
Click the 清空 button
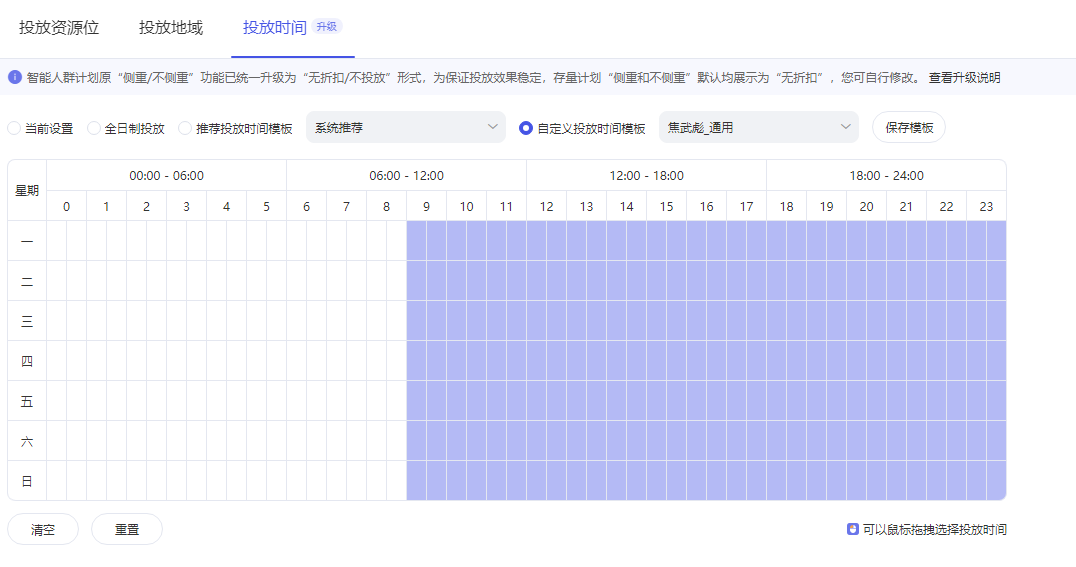click(43, 529)
